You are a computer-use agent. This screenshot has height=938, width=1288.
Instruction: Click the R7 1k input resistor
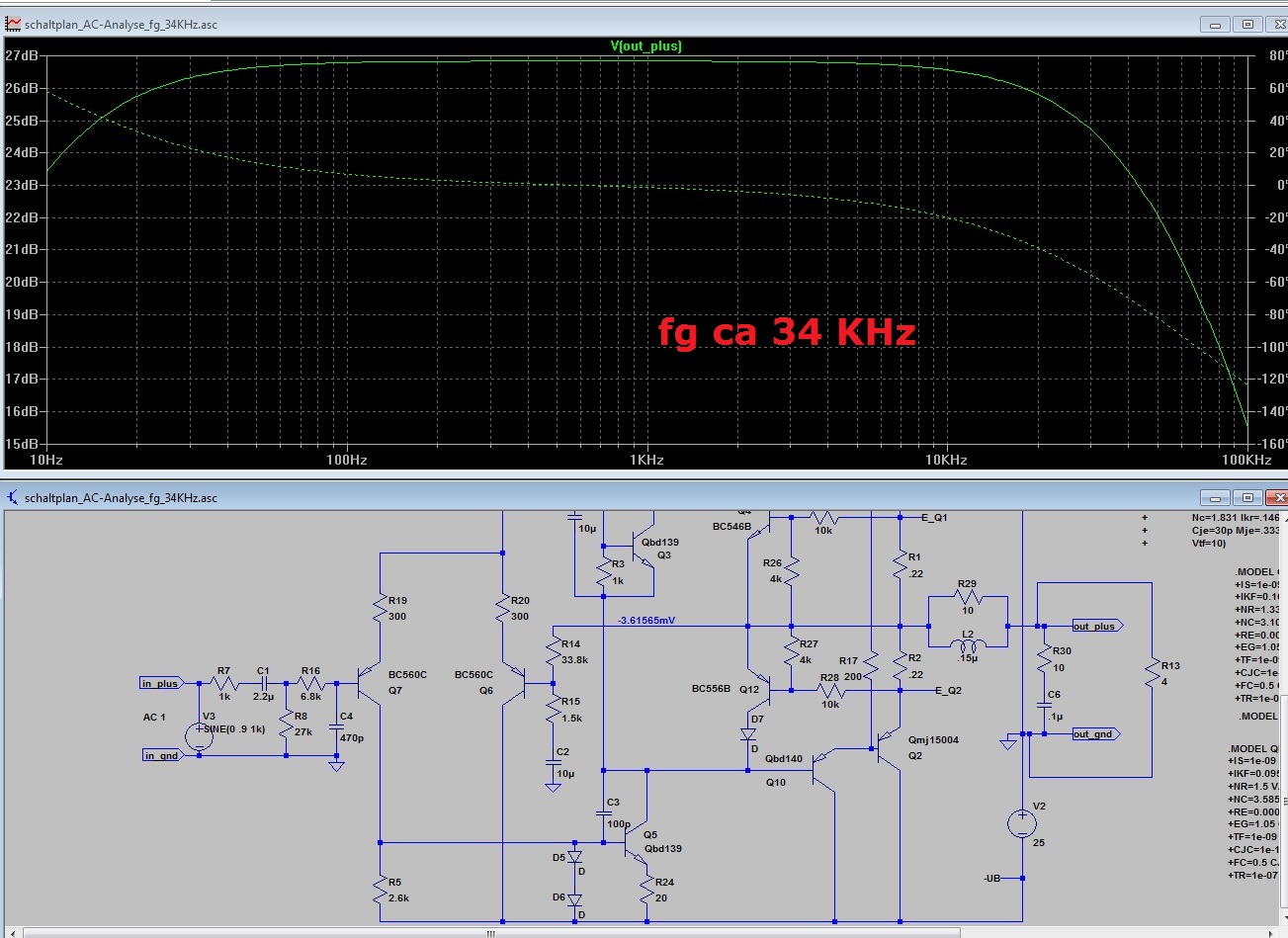pos(224,683)
